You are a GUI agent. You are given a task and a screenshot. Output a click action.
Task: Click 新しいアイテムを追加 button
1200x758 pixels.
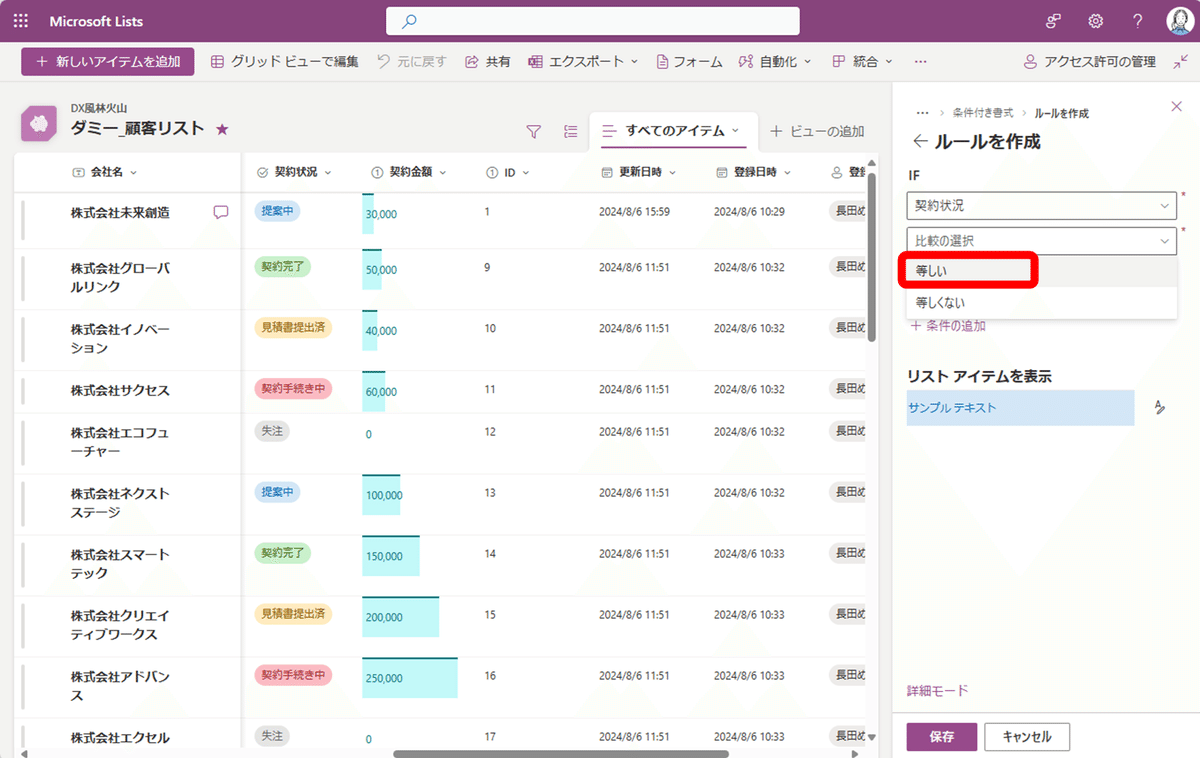pyautogui.click(x=107, y=62)
